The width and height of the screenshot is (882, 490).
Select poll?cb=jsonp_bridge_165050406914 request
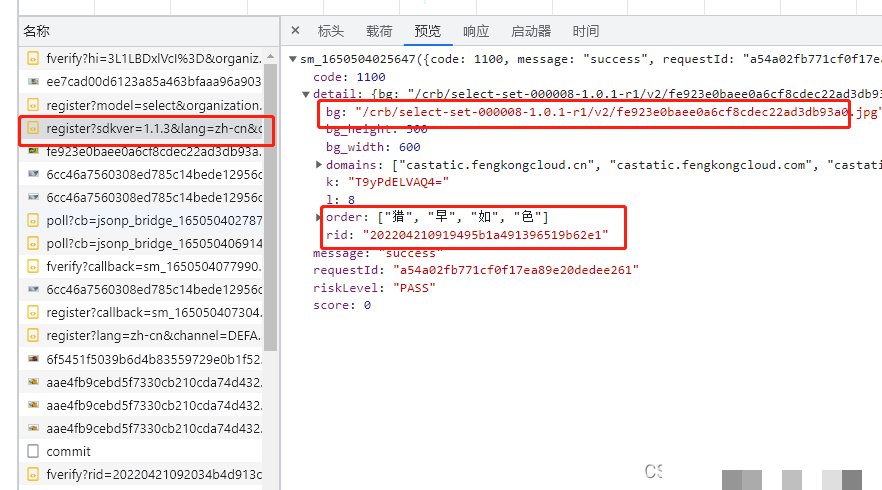[141, 244]
